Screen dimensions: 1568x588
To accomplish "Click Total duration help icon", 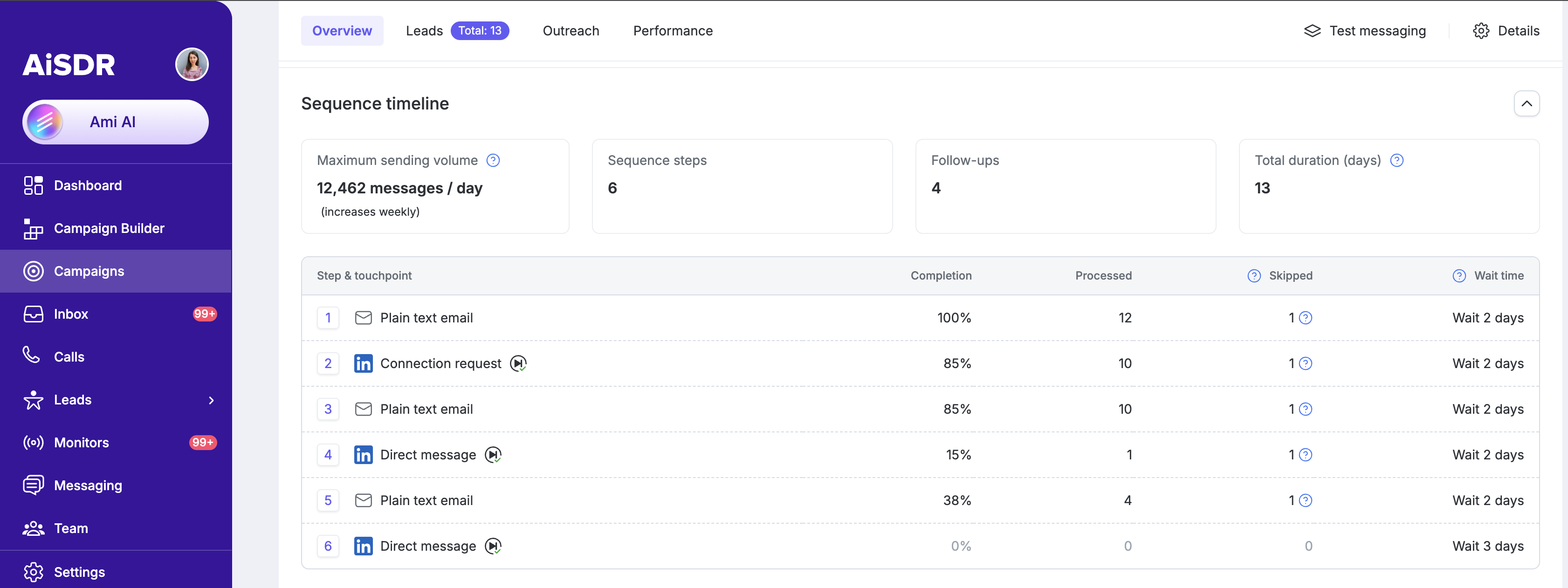I will (x=1397, y=161).
